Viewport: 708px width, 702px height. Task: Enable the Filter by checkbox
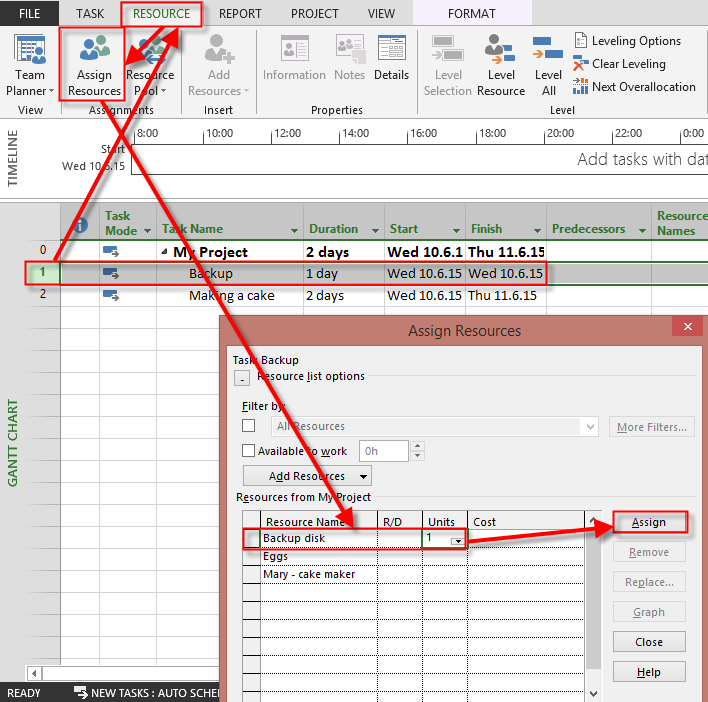pyautogui.click(x=249, y=427)
